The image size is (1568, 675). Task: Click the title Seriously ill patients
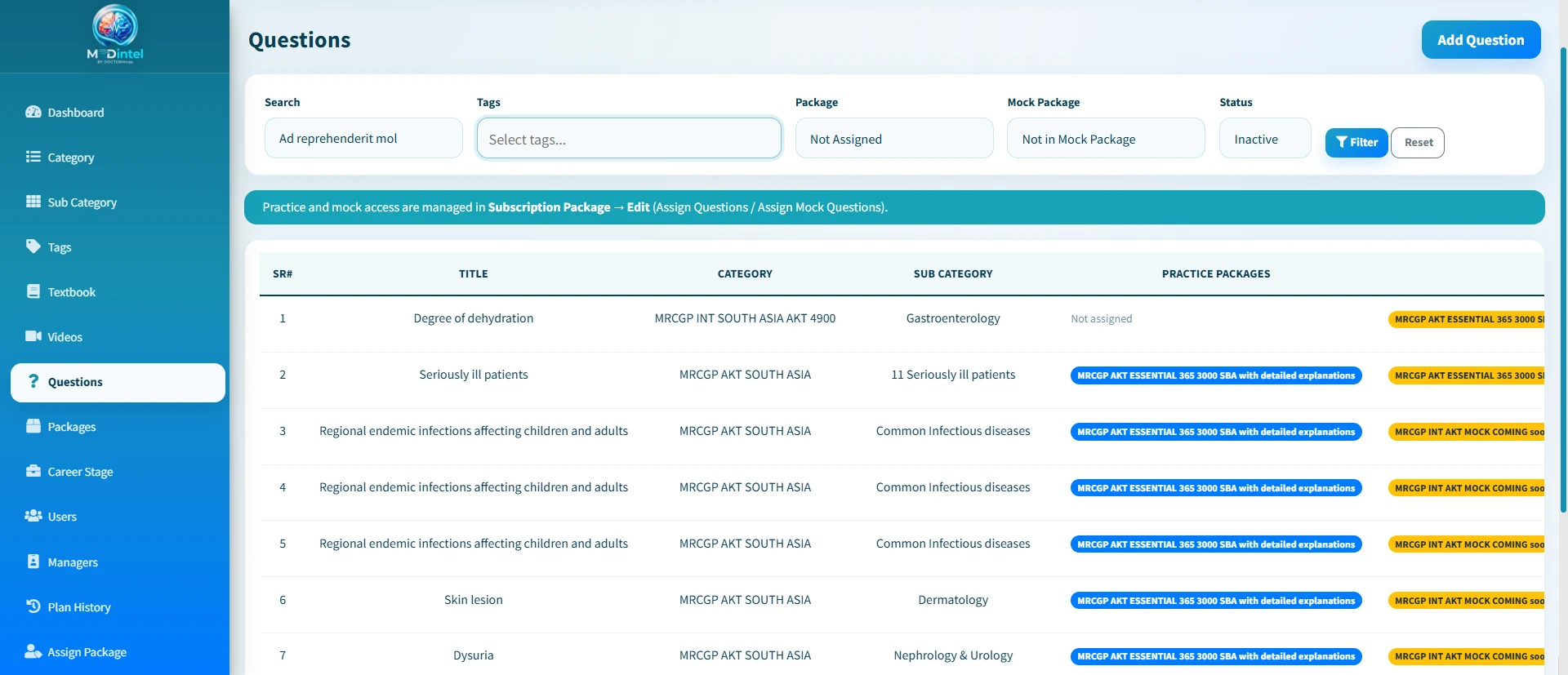pos(474,375)
